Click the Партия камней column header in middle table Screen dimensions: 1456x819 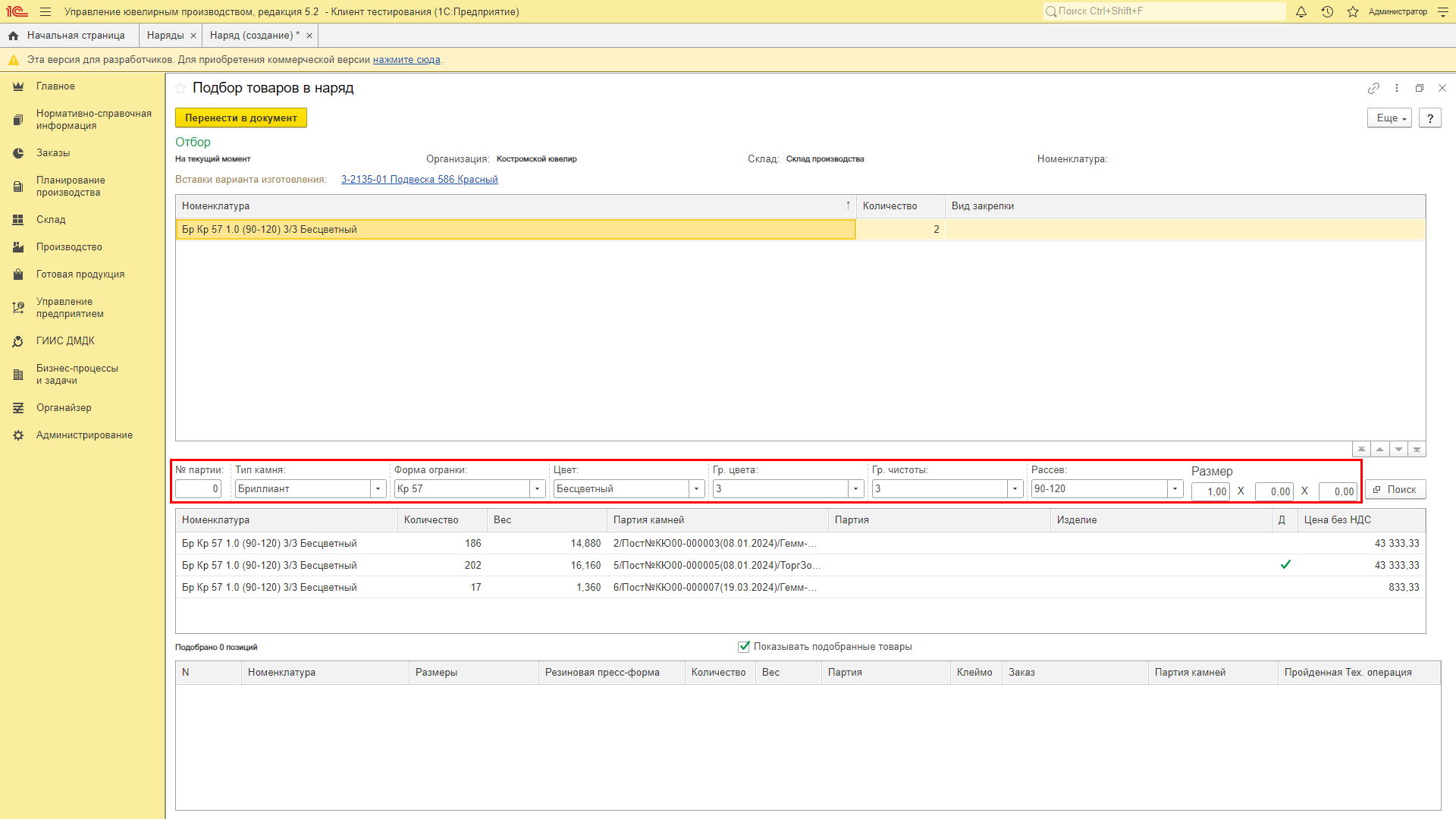(717, 520)
